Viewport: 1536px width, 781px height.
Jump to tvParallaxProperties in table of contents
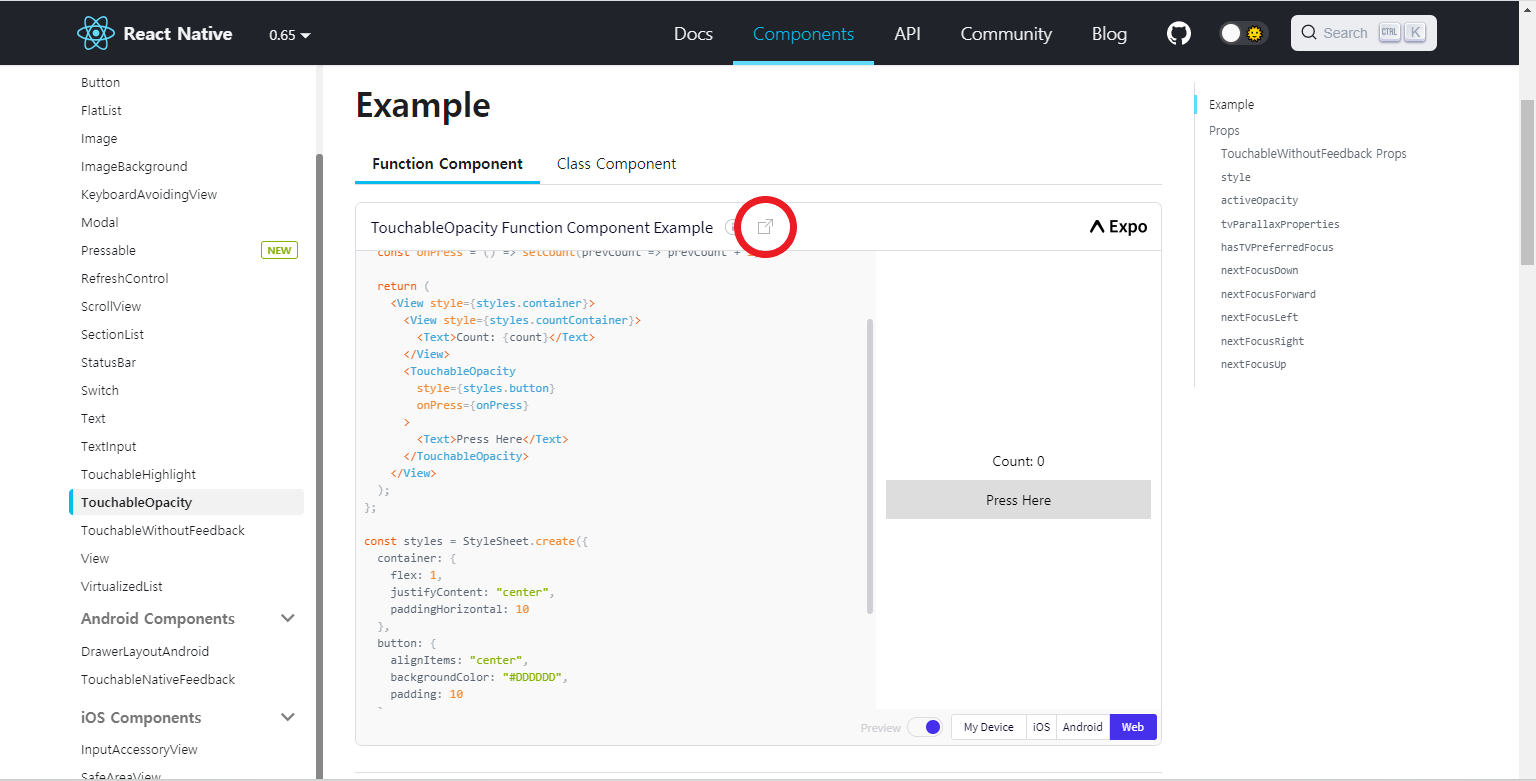pos(1280,225)
